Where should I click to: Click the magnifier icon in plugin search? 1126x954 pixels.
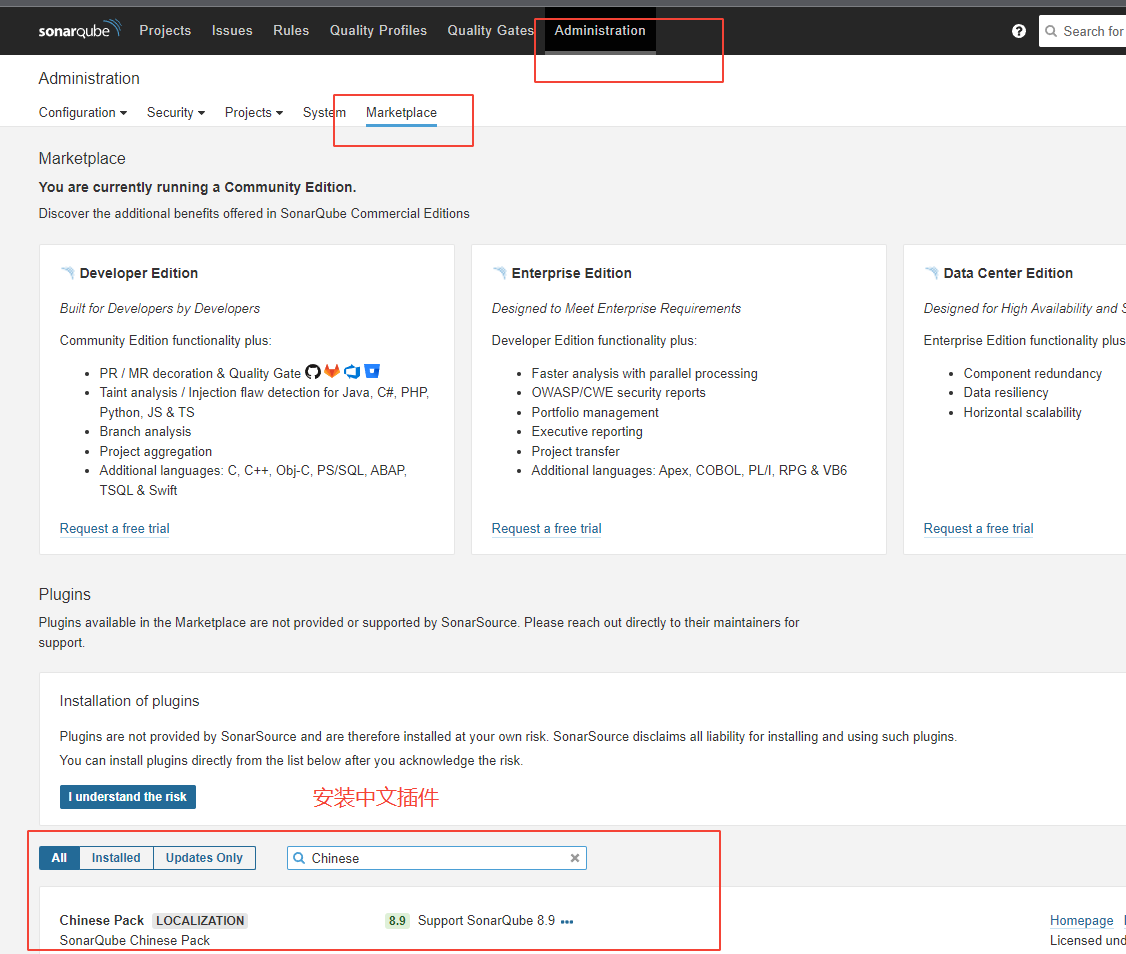click(299, 858)
